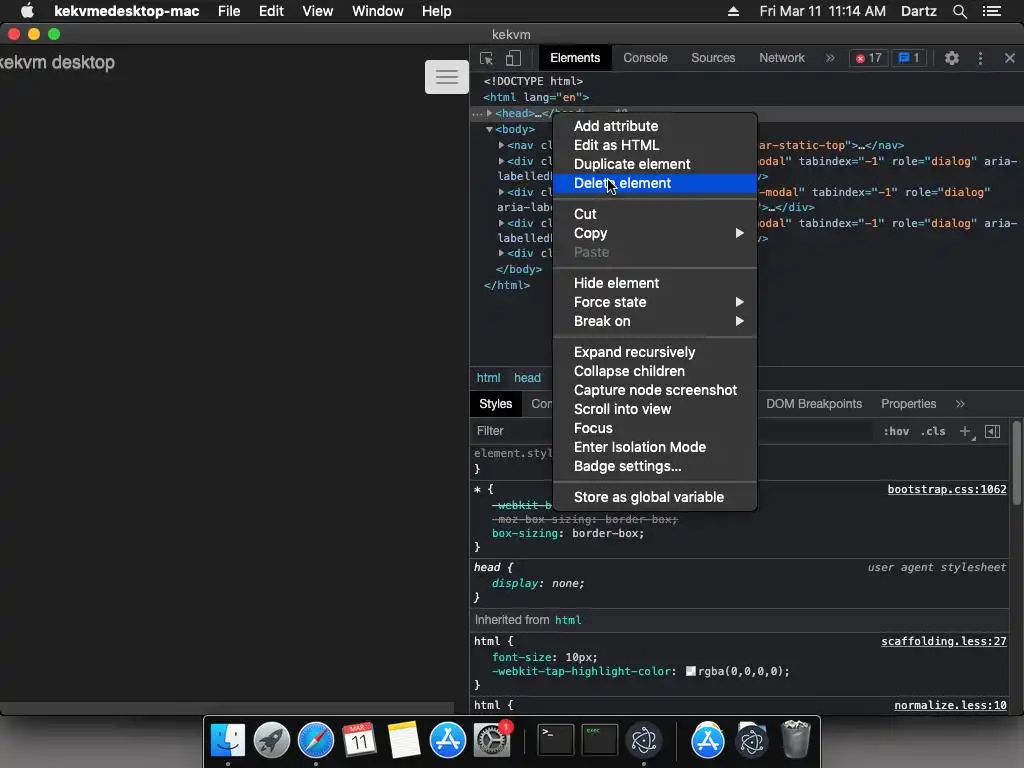
Task: Switch to the Console tab
Action: click(645, 58)
